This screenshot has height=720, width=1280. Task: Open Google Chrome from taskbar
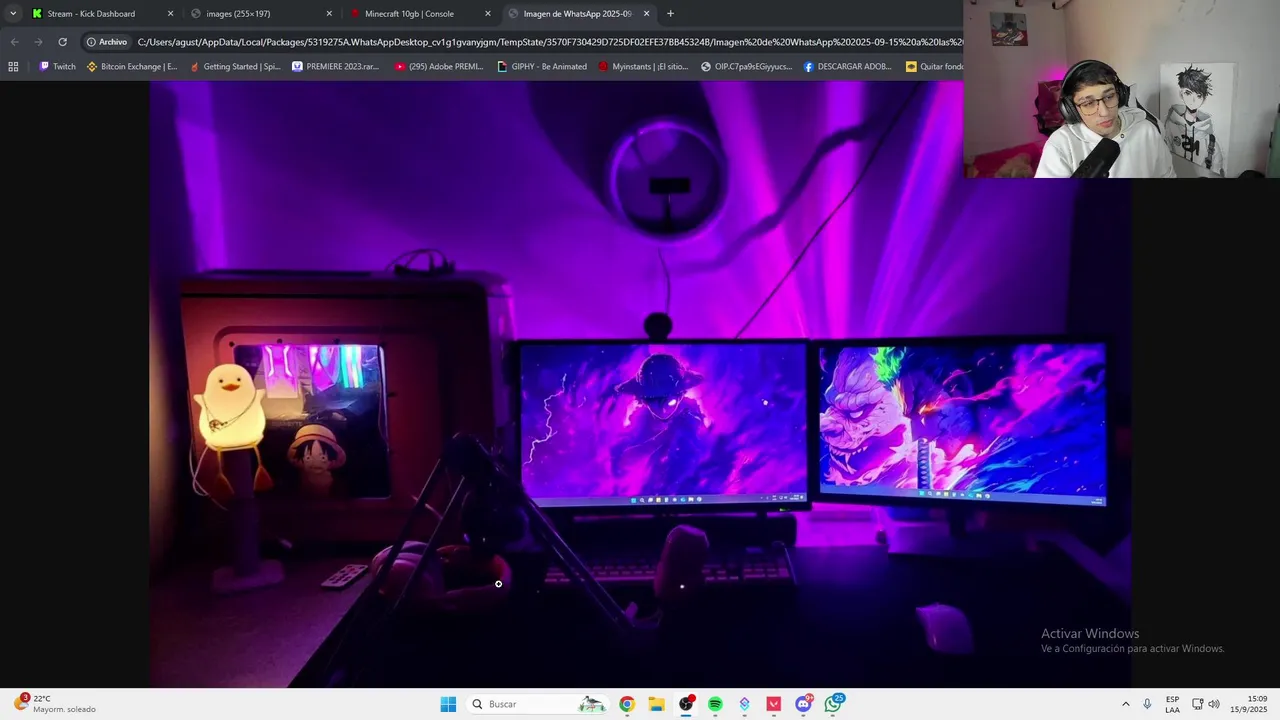[627, 704]
